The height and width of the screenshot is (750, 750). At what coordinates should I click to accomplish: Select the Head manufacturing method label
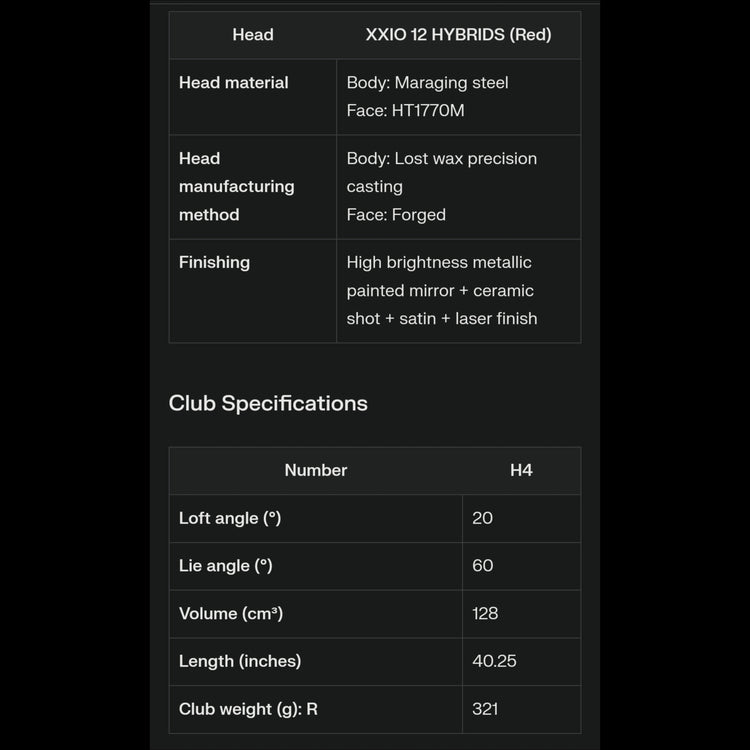[x=237, y=187]
